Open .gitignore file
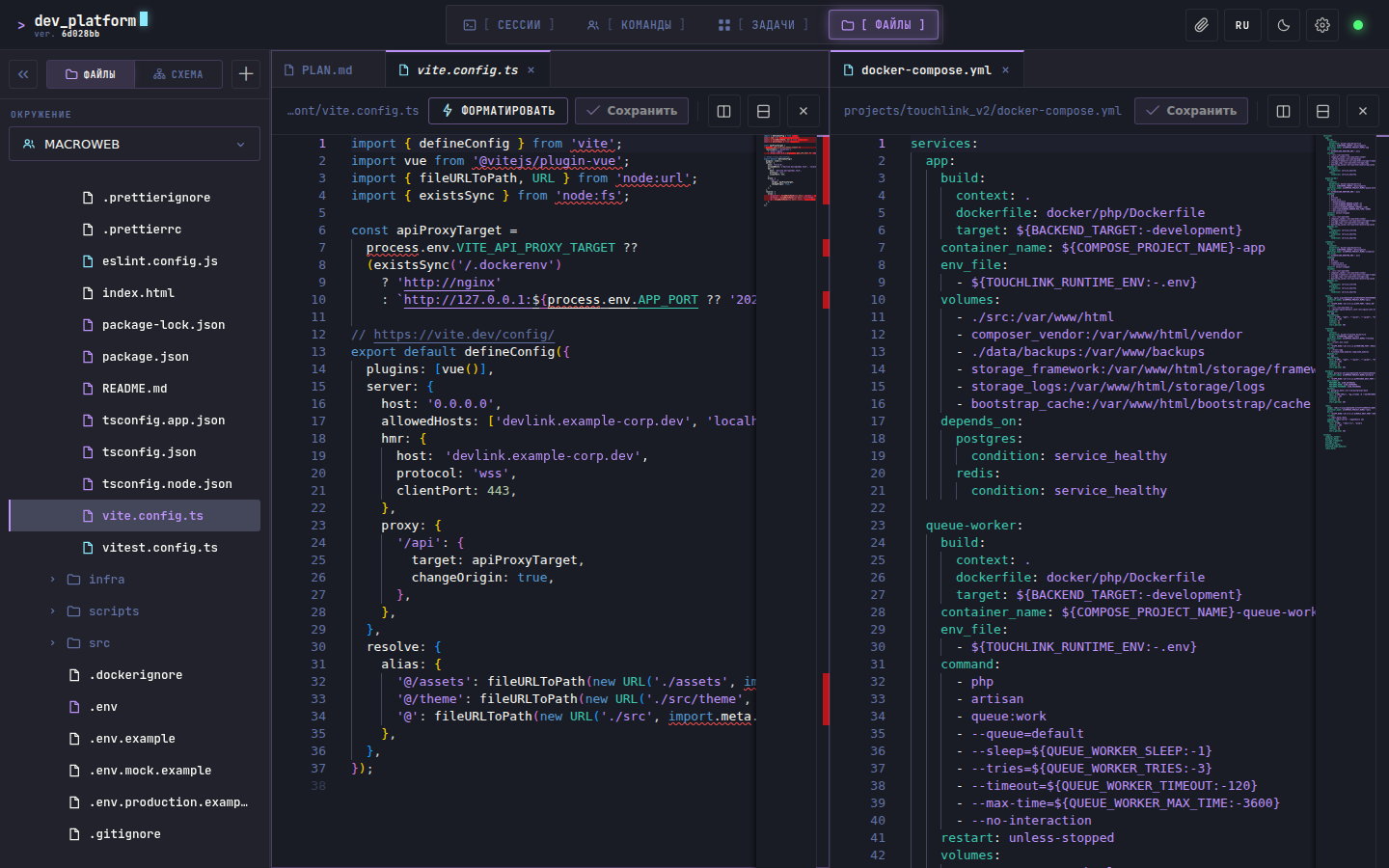The image size is (1389, 868). point(135,834)
